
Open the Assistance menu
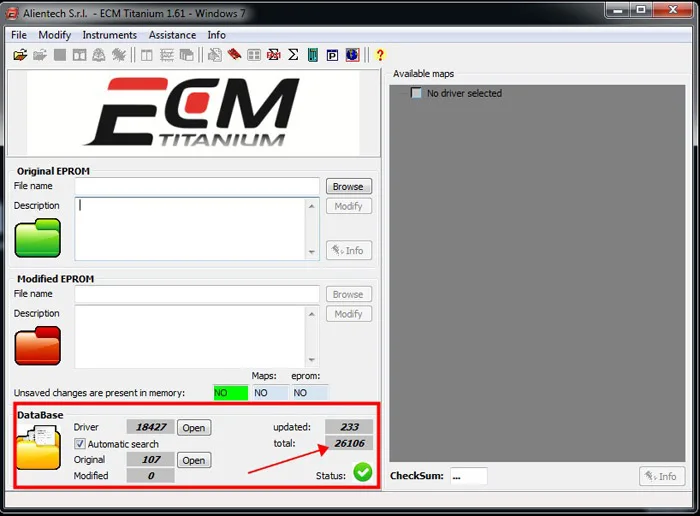[172, 35]
